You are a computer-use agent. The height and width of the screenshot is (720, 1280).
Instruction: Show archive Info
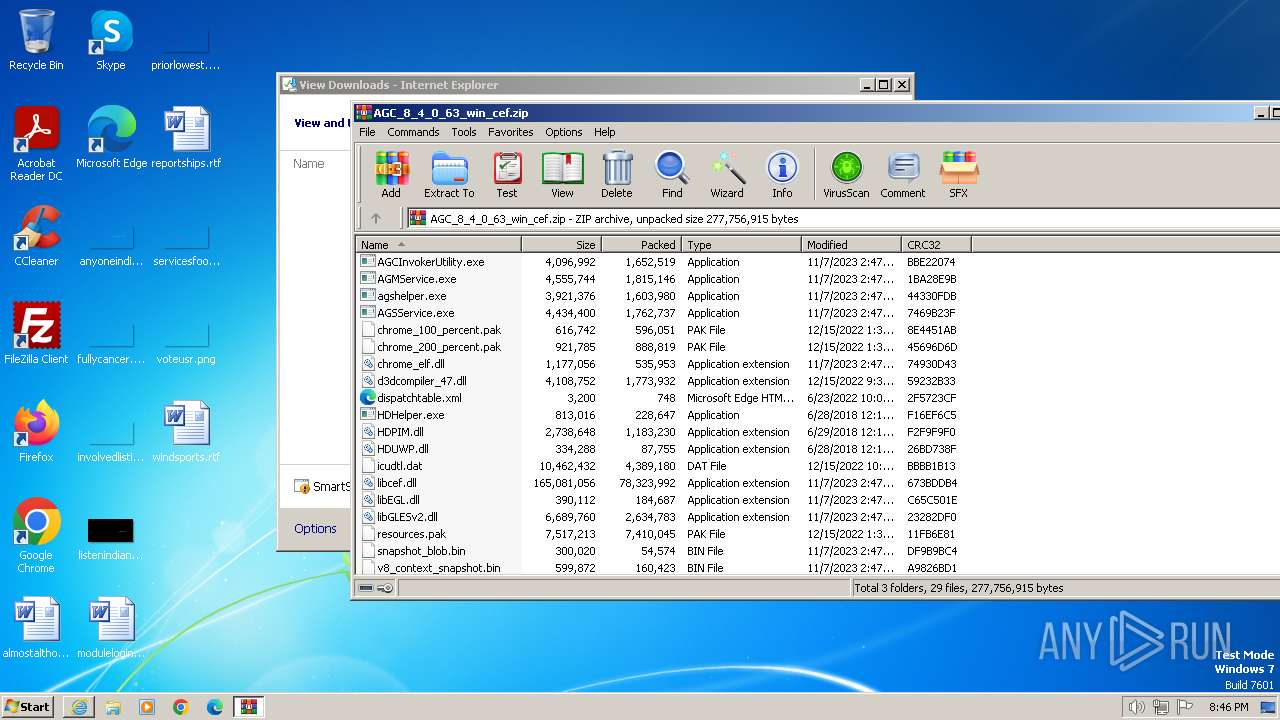tap(782, 175)
